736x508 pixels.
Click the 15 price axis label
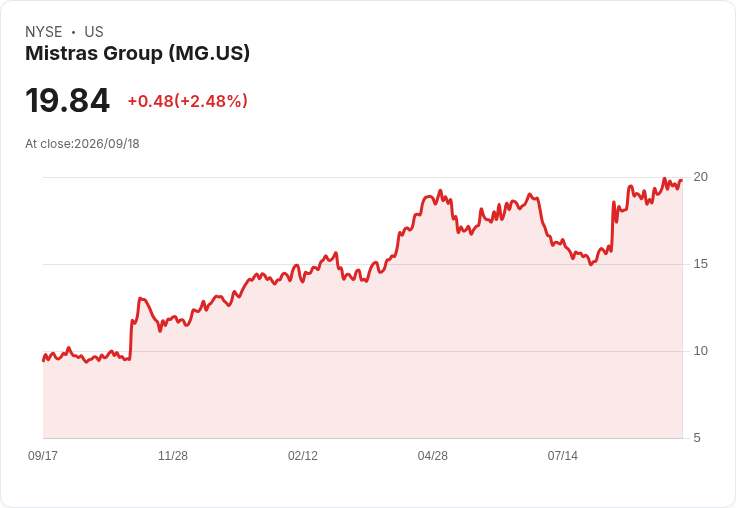(x=700, y=264)
